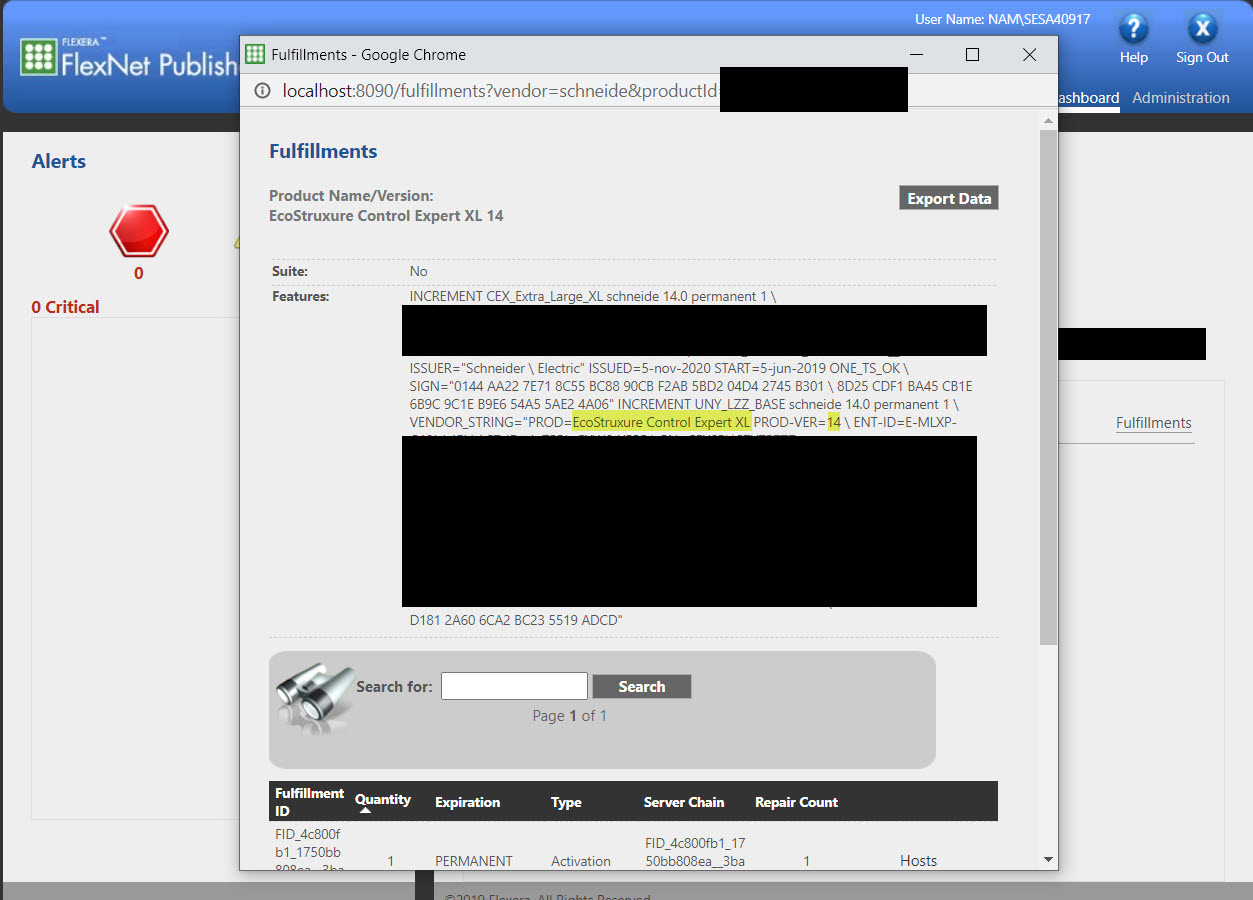1253x900 pixels.
Task: Sort by Expiration column header
Action: coord(467,802)
